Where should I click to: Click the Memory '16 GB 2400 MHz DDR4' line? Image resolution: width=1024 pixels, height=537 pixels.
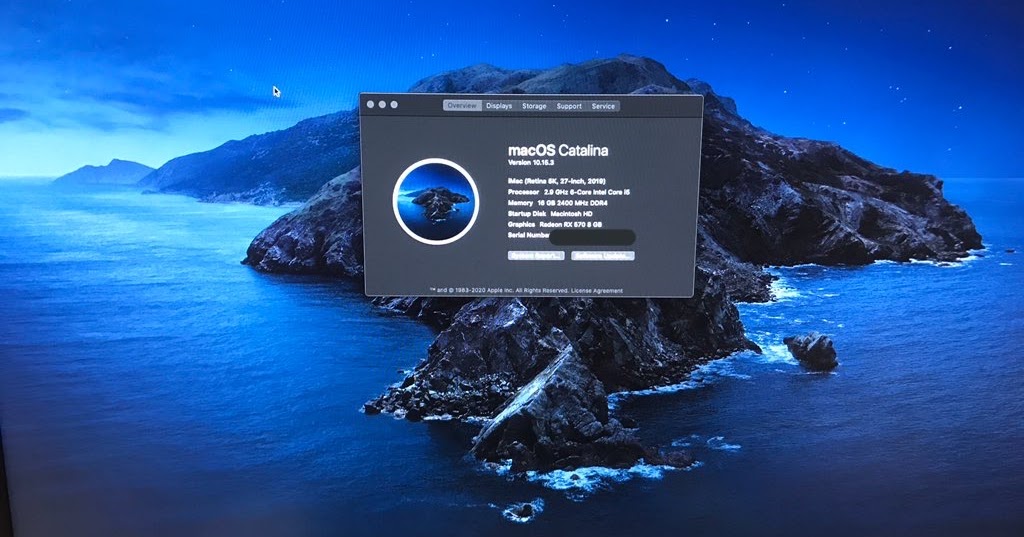[x=558, y=203]
